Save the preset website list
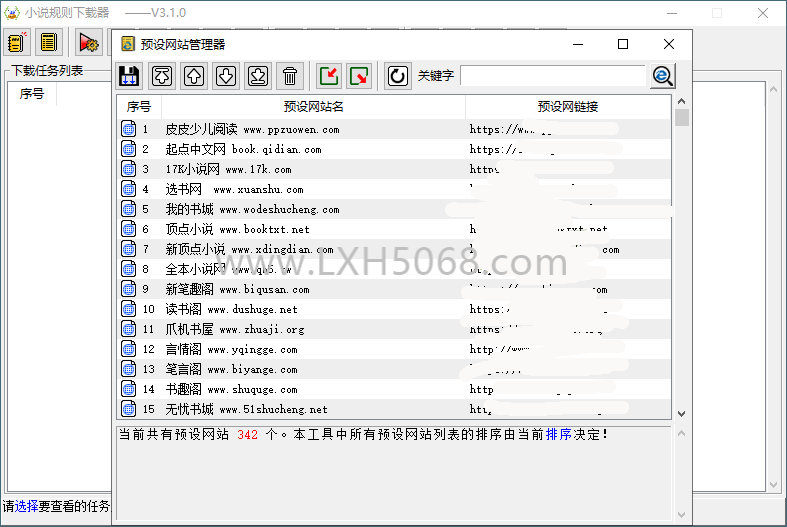This screenshot has width=787, height=527. (x=129, y=76)
